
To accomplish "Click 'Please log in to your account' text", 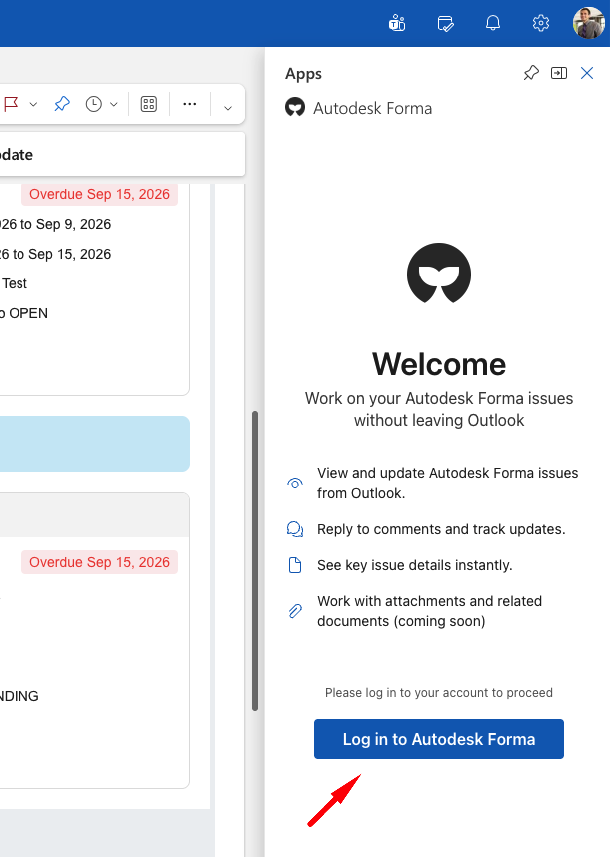I will coord(439,692).
